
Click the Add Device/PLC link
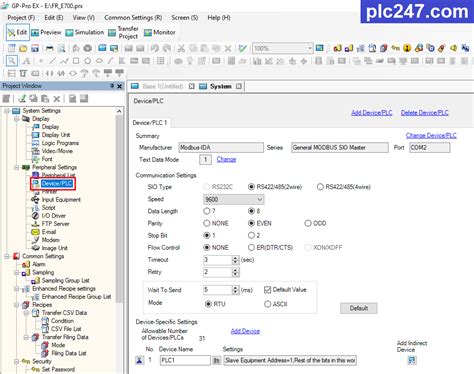coord(371,113)
